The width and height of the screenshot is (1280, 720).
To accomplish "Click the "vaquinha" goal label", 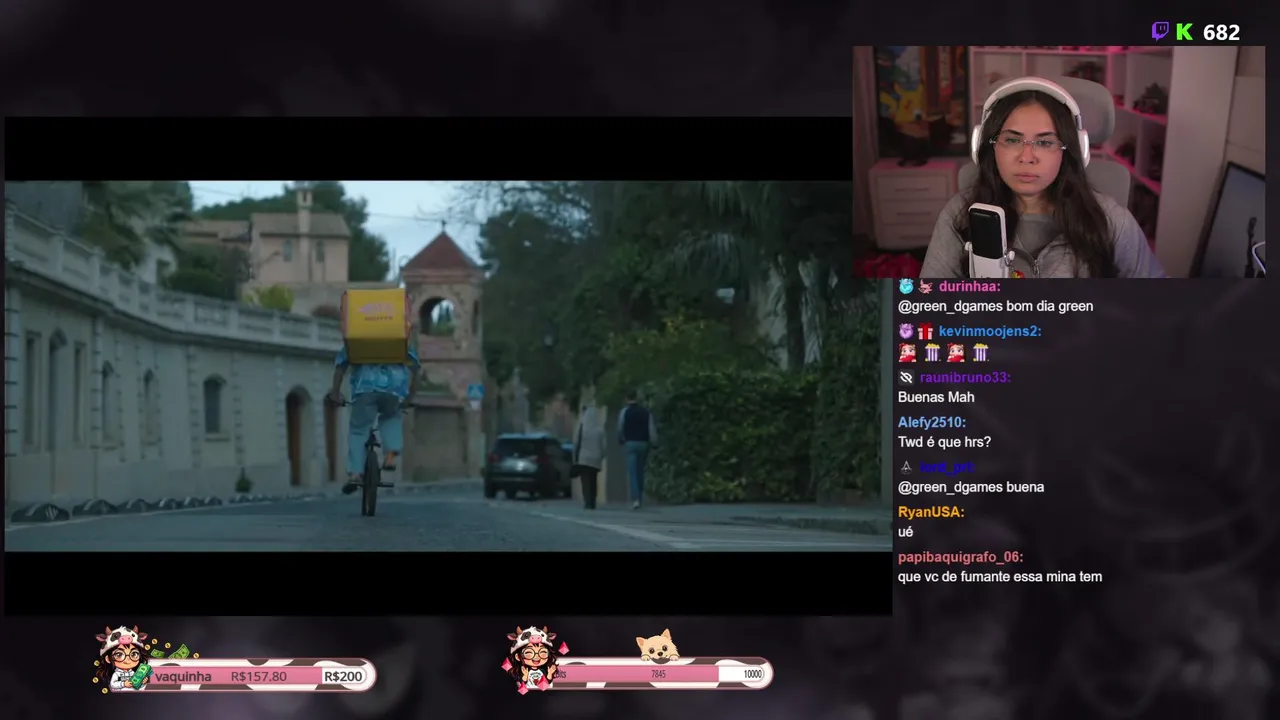I will pyautogui.click(x=183, y=677).
